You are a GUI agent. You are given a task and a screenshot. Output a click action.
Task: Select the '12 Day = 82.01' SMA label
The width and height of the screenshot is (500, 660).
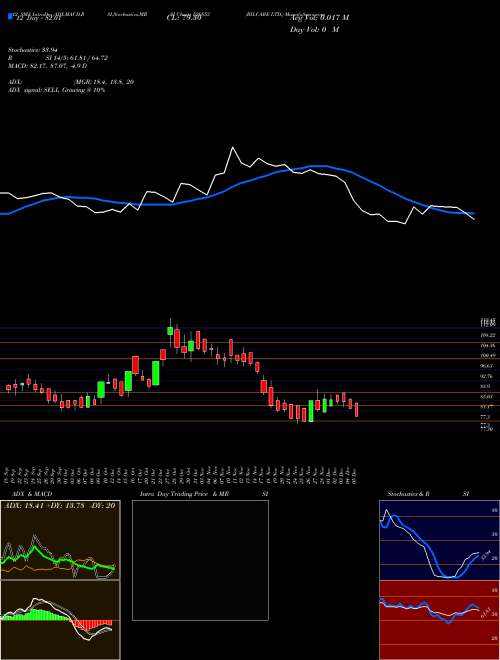(38, 18)
